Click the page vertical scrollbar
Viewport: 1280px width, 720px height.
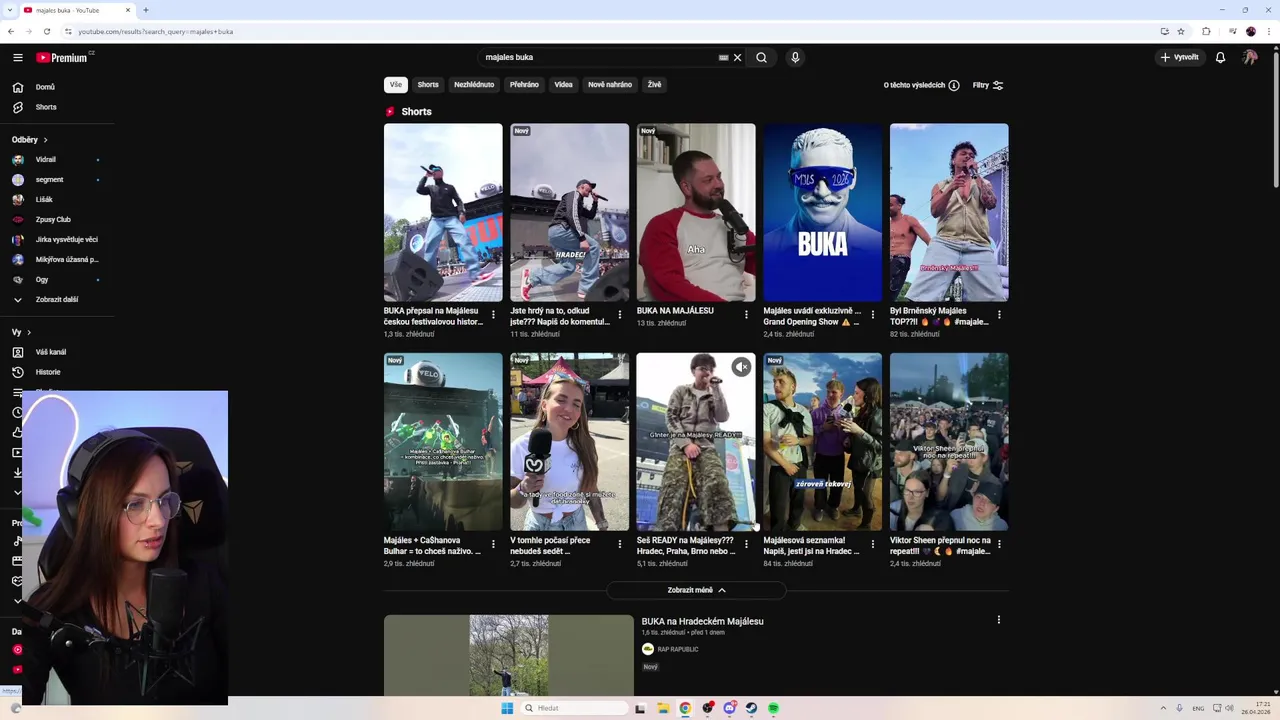[1275, 120]
